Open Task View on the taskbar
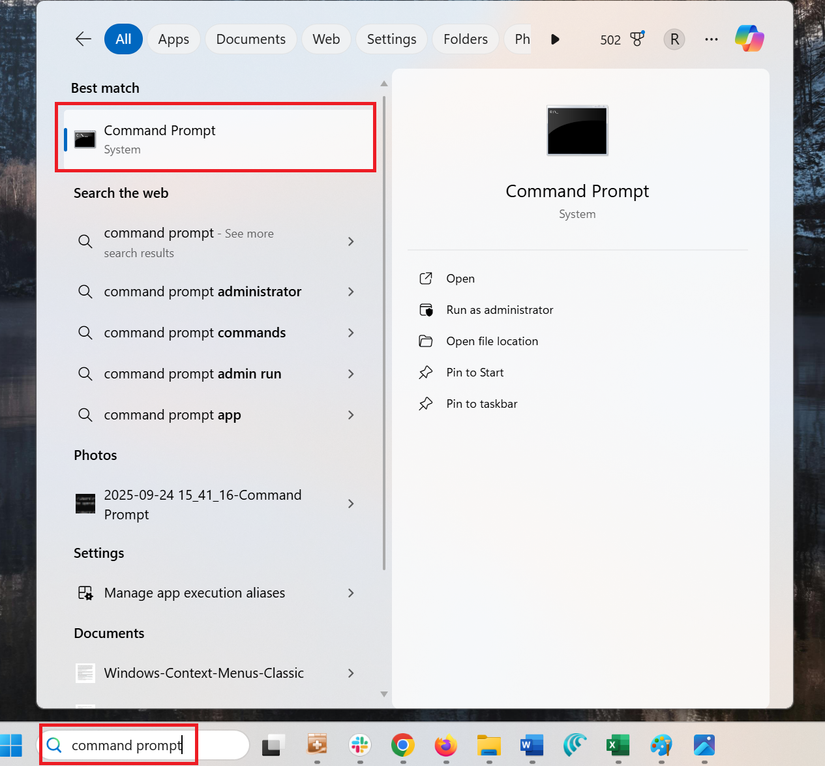Image resolution: width=825 pixels, height=766 pixels. (273, 745)
